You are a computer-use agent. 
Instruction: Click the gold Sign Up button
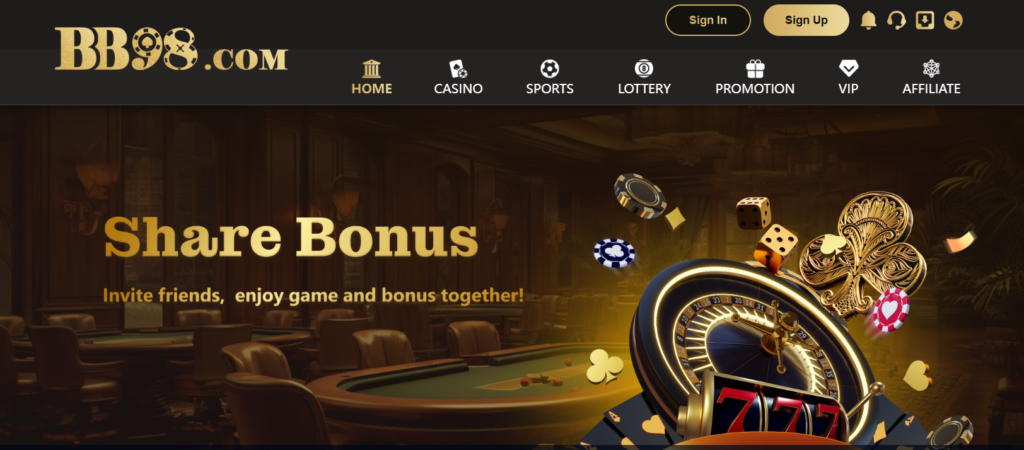[x=807, y=20]
